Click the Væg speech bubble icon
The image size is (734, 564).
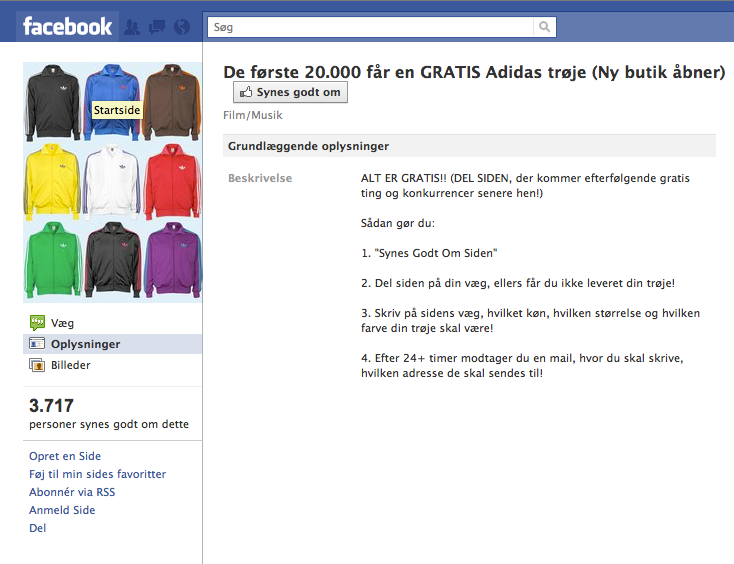(x=37, y=322)
